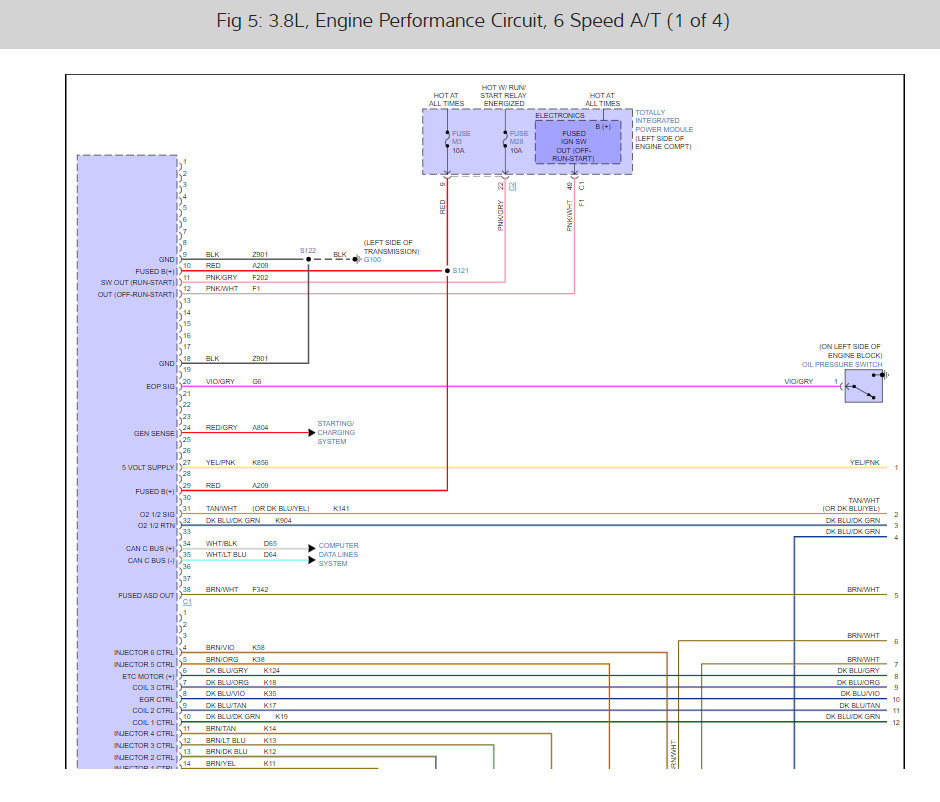Select the BRN/VIO K58 wire label
Screen dimensions: 940x802
pos(235,648)
